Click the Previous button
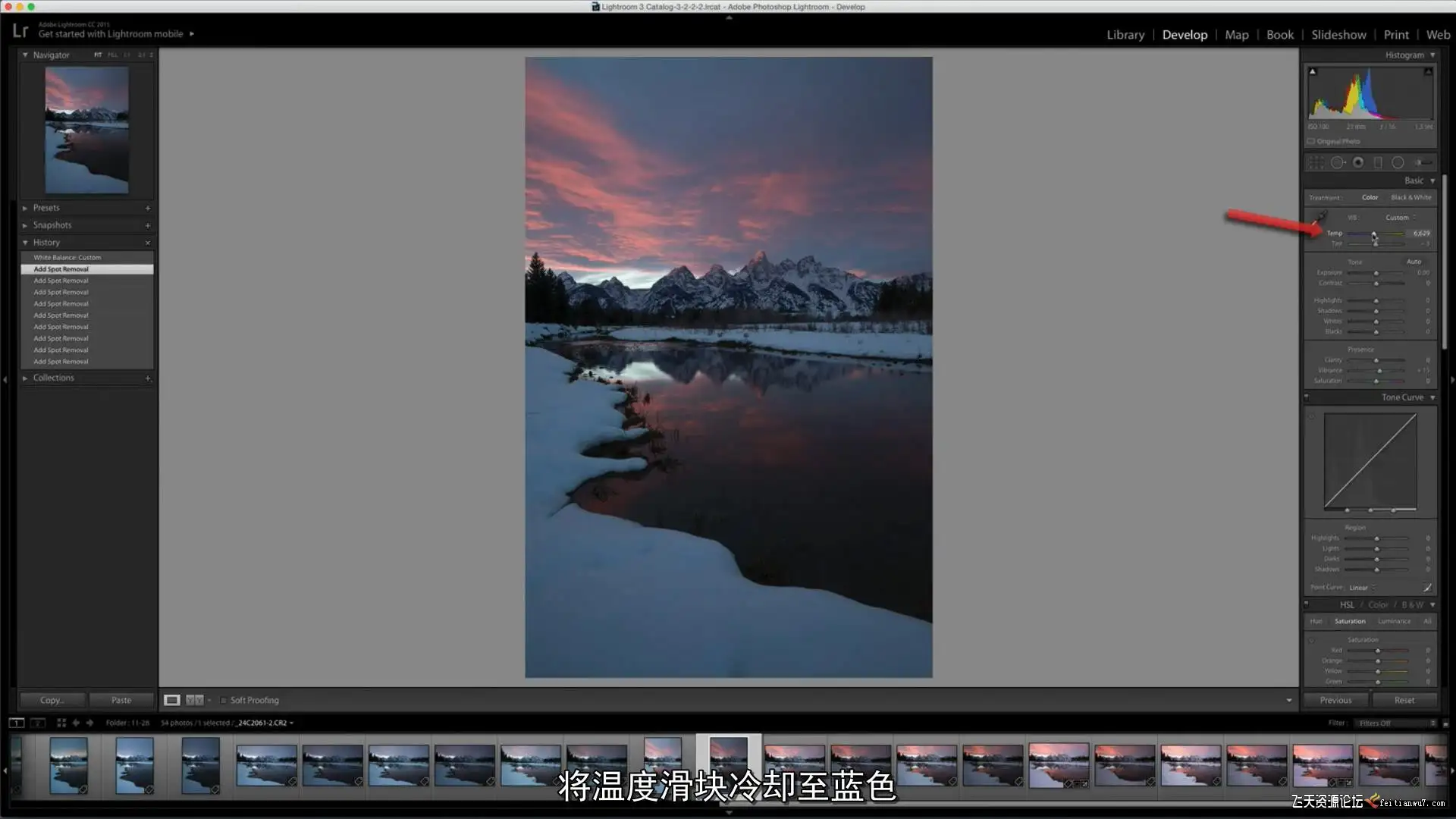1456x819 pixels. point(1335,700)
